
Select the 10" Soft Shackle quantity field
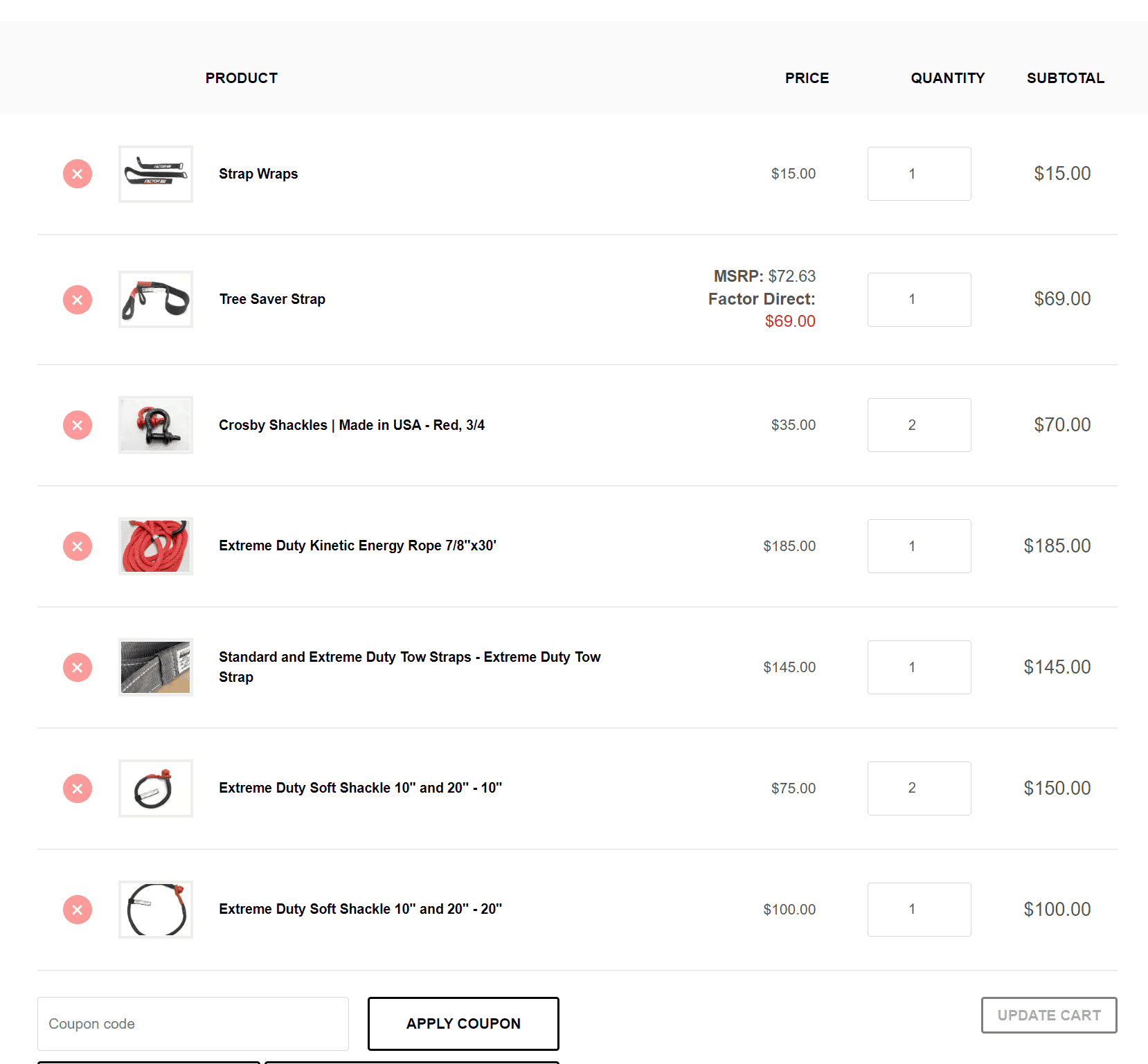920,788
